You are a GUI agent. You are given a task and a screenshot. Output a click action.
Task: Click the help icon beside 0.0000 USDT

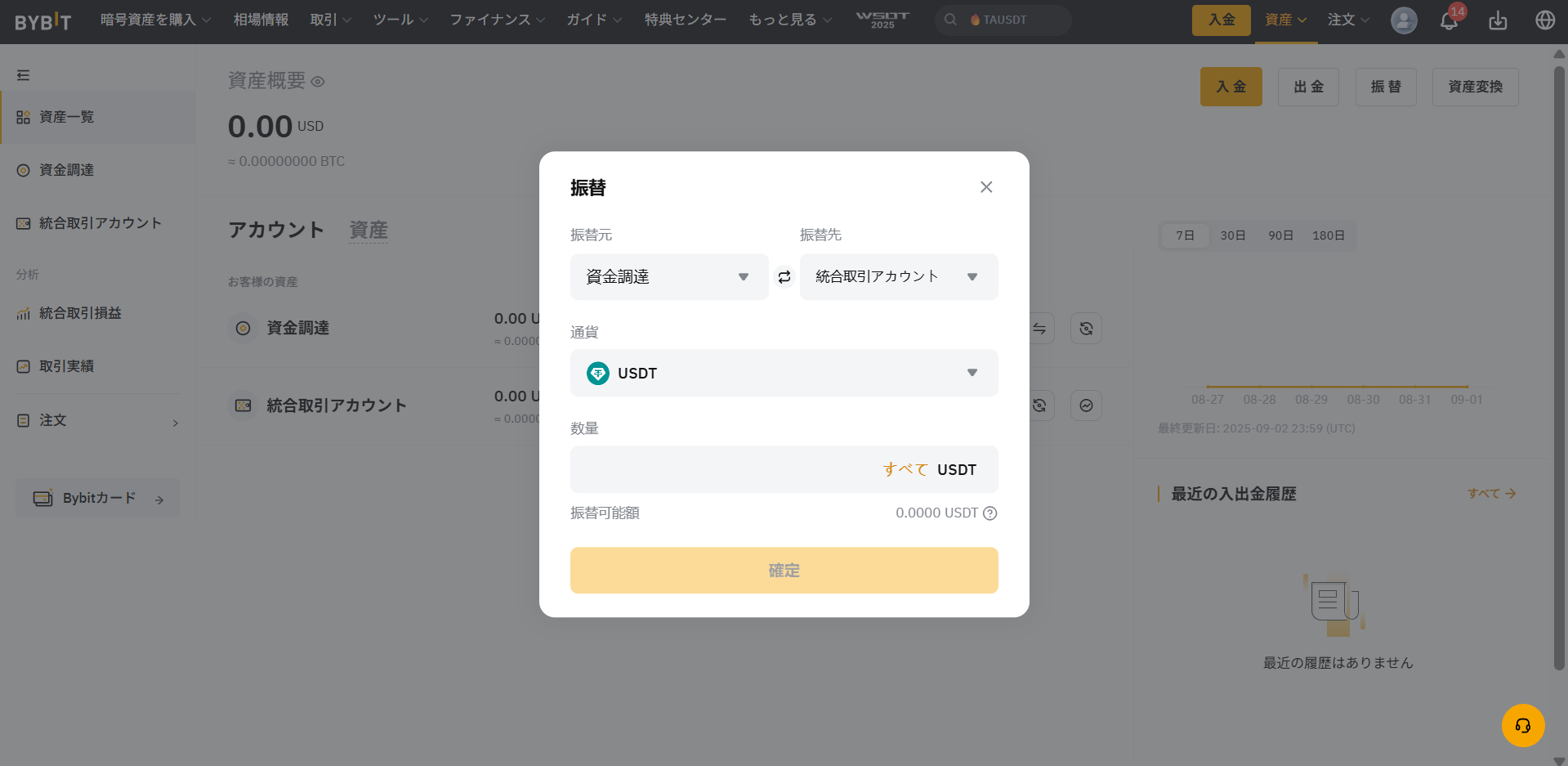[990, 513]
